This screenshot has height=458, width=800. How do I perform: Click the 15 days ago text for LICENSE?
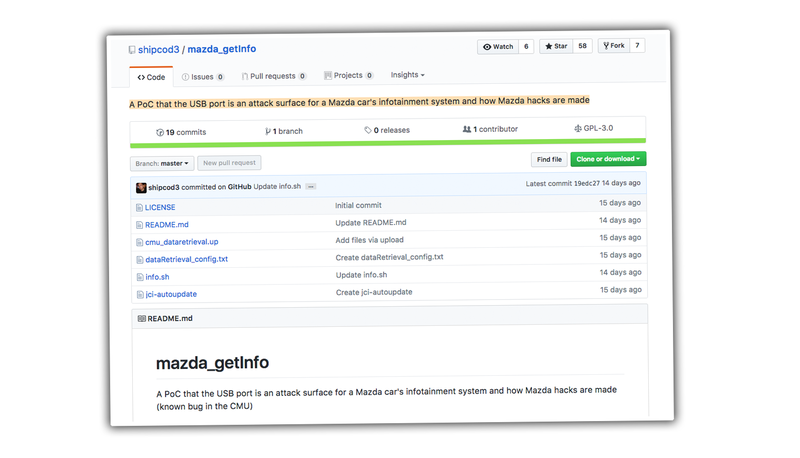[620, 203]
